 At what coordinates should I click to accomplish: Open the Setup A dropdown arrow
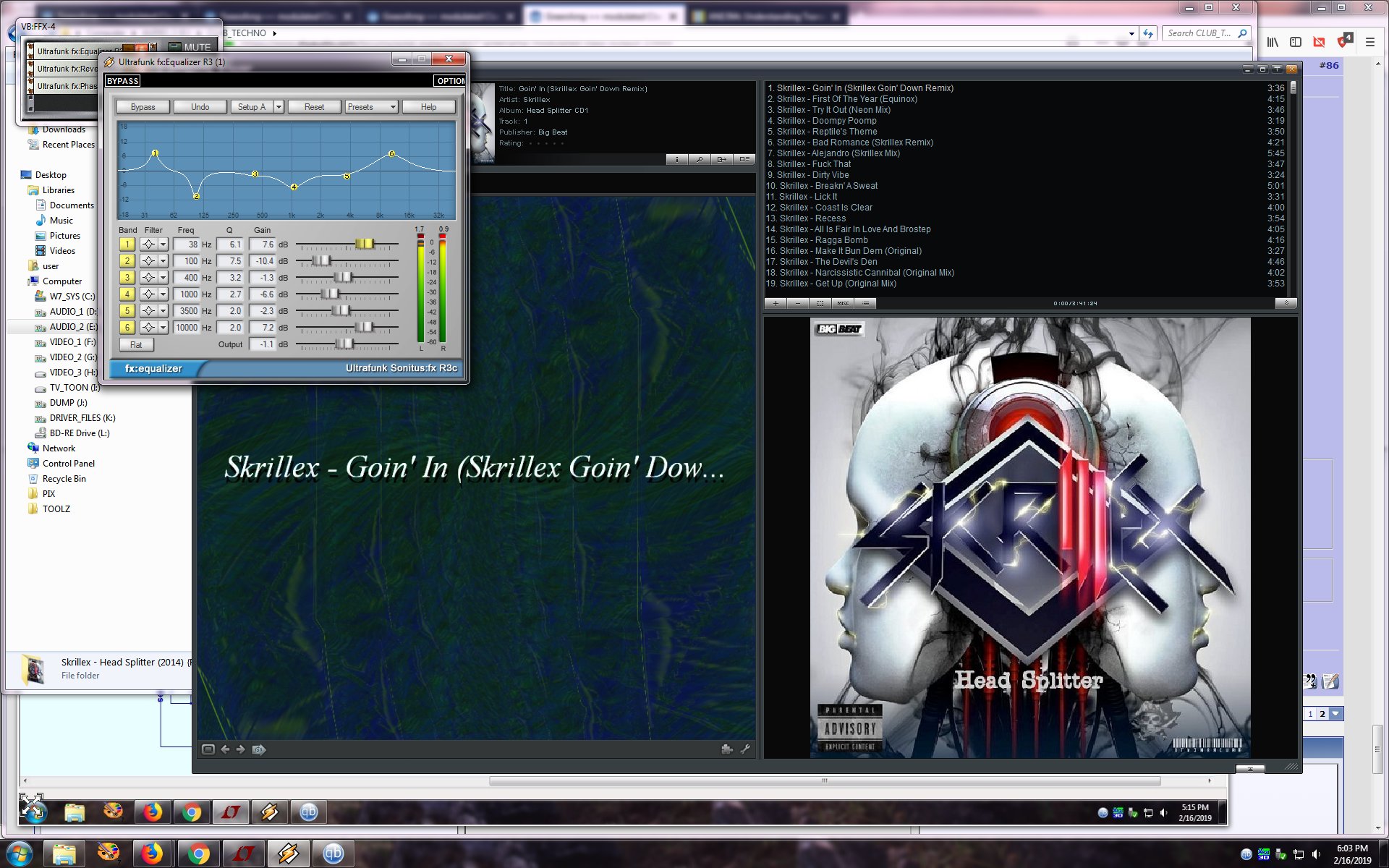279,107
